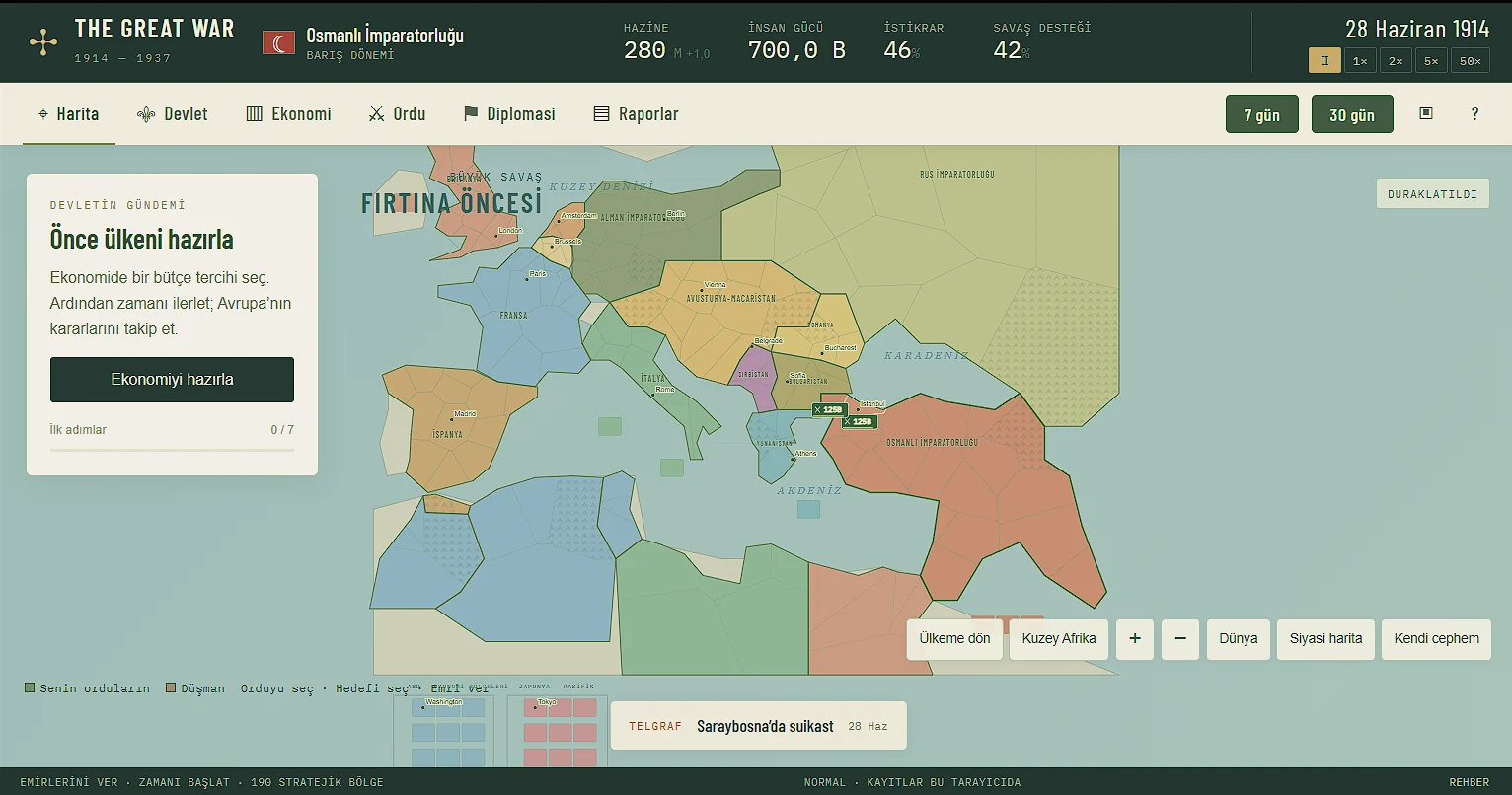This screenshot has height=795, width=1512.
Task: Set game speed to 50×
Action: [x=1471, y=60]
